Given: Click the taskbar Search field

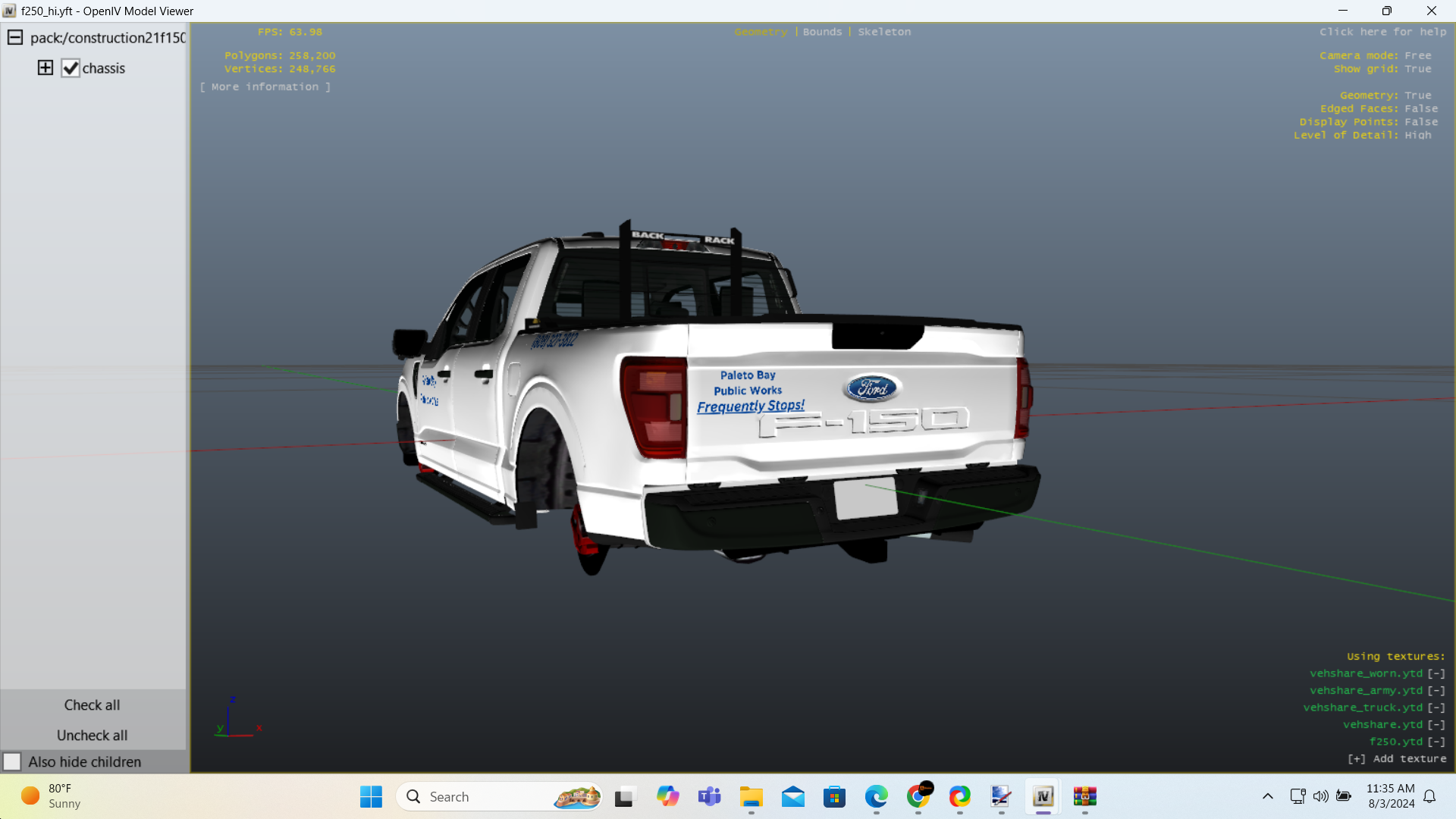Looking at the screenshot, I should coord(485,797).
